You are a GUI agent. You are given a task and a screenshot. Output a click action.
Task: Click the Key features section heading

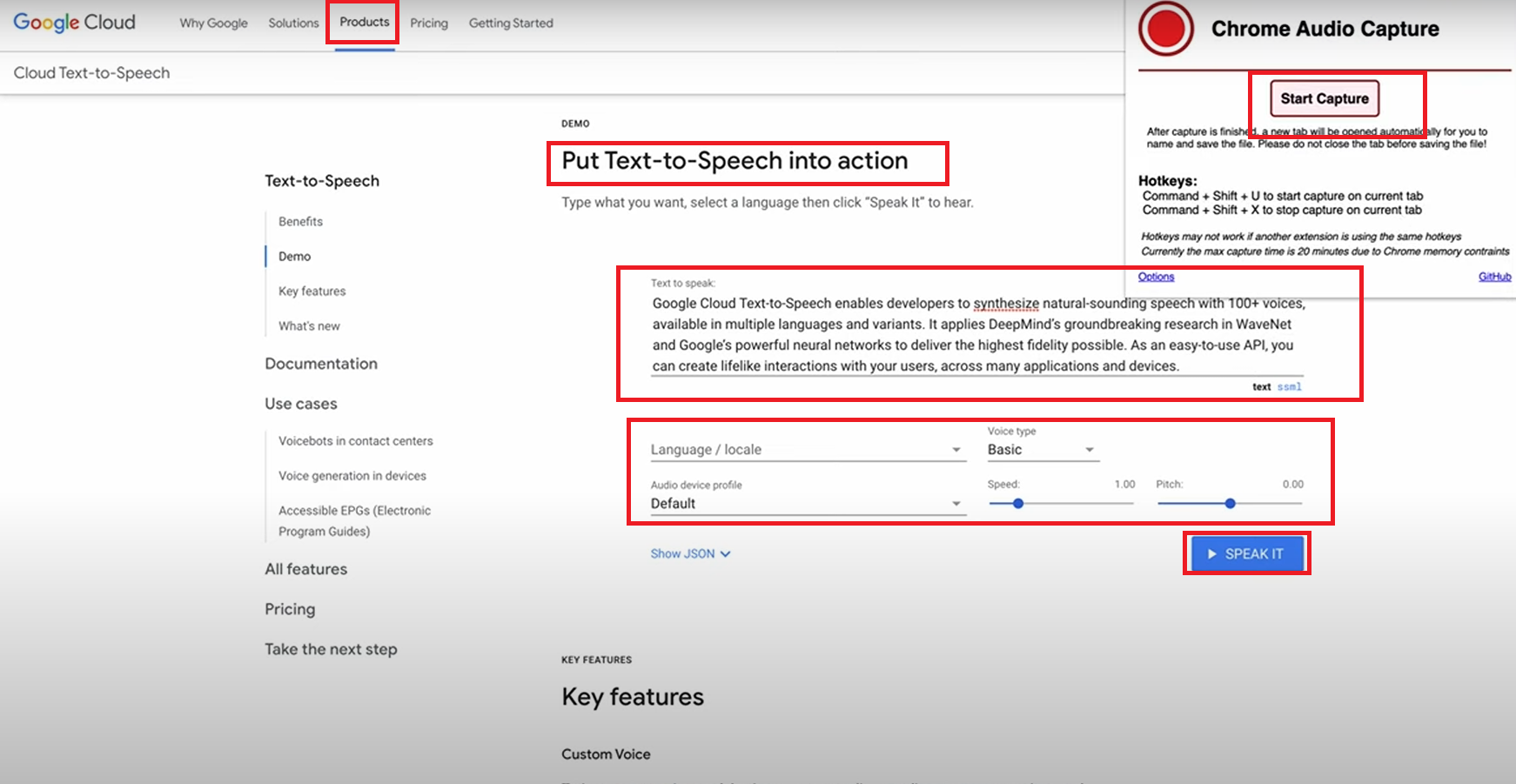(633, 697)
